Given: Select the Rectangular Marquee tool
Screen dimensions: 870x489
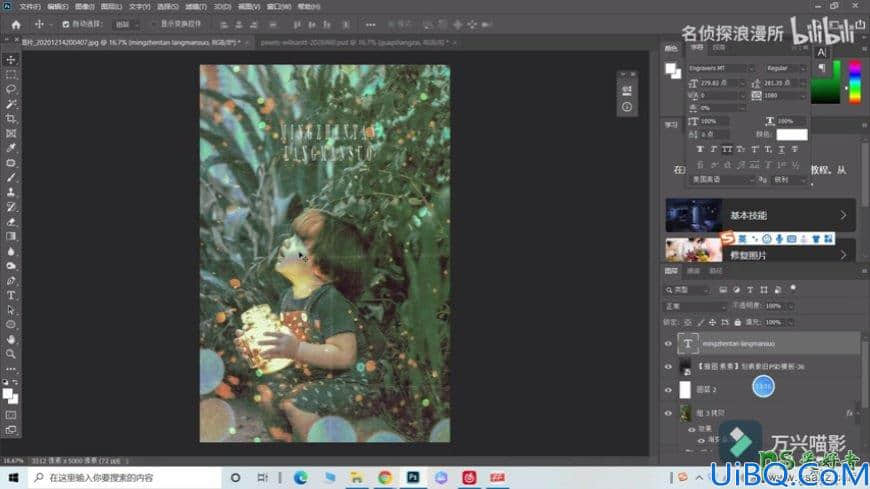Looking at the screenshot, I should [x=11, y=74].
